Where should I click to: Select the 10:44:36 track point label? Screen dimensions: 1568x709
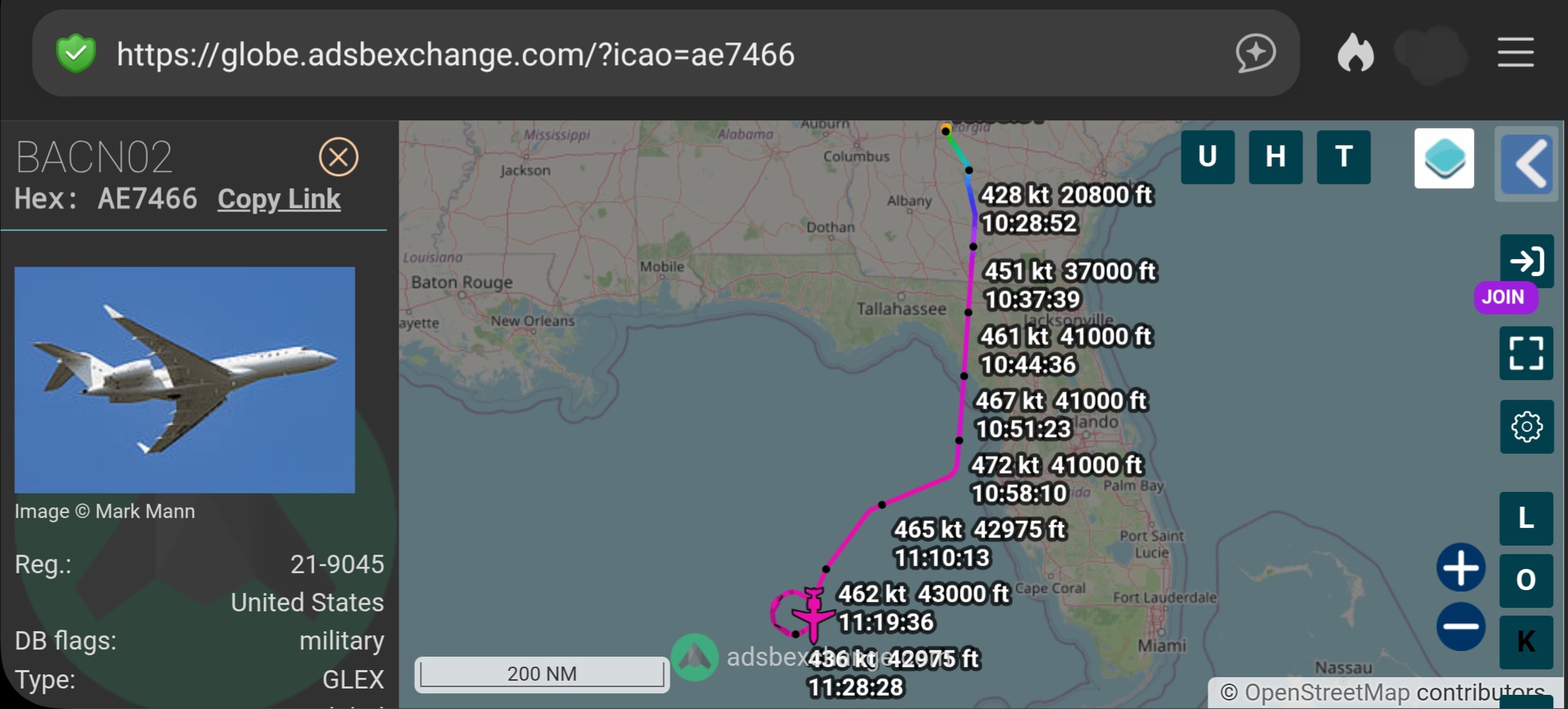pyautogui.click(x=1066, y=351)
